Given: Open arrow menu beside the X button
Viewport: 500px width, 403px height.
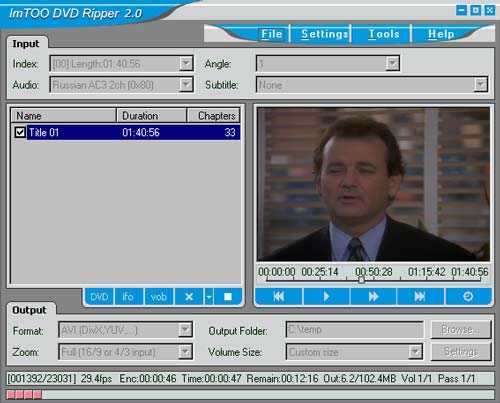Looking at the screenshot, I should [209, 297].
